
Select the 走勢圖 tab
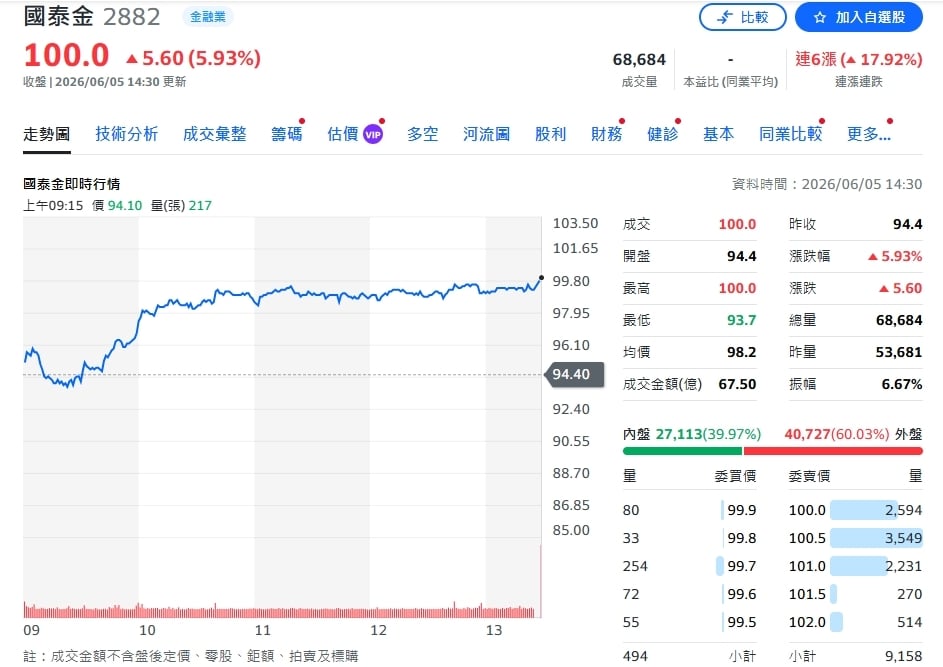47,134
